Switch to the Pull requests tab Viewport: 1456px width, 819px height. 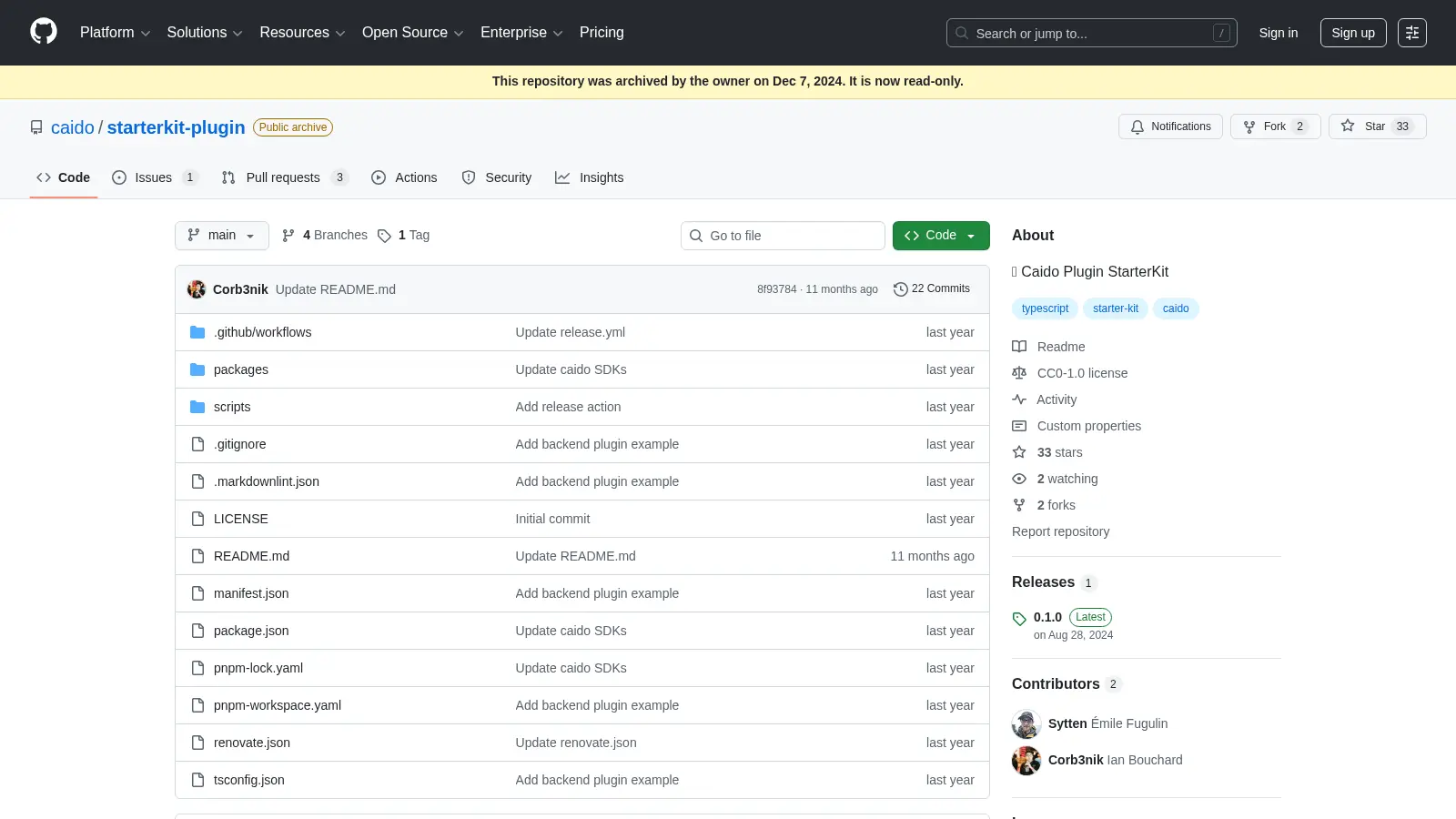tap(284, 177)
